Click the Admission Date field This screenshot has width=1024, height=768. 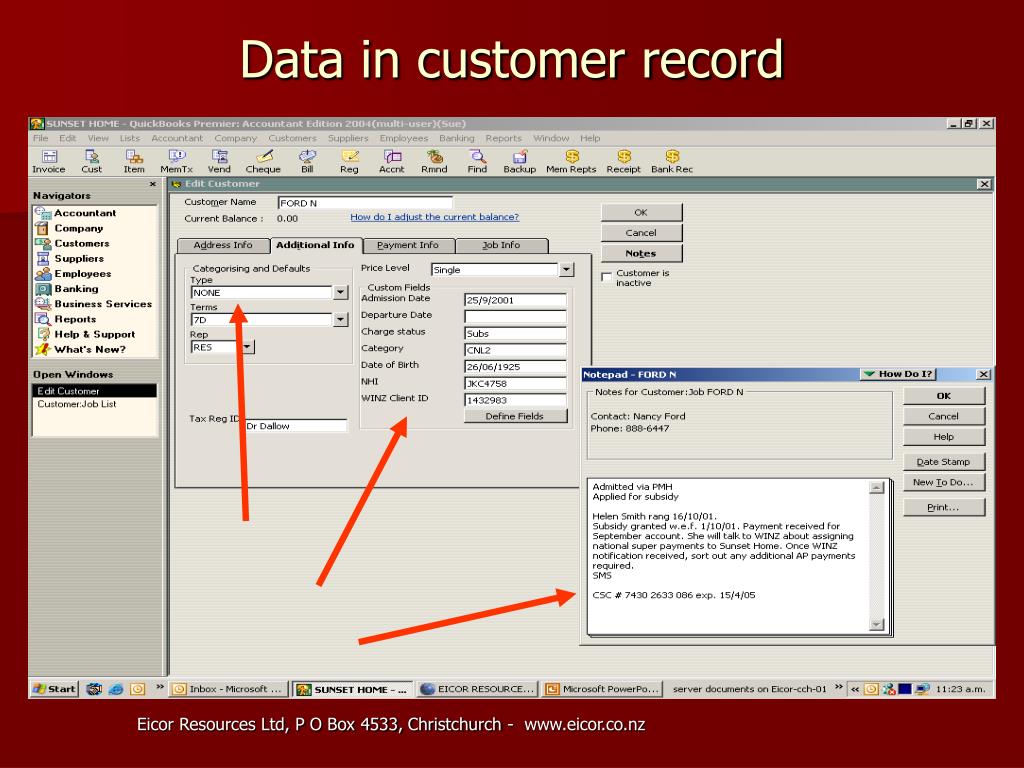point(515,300)
